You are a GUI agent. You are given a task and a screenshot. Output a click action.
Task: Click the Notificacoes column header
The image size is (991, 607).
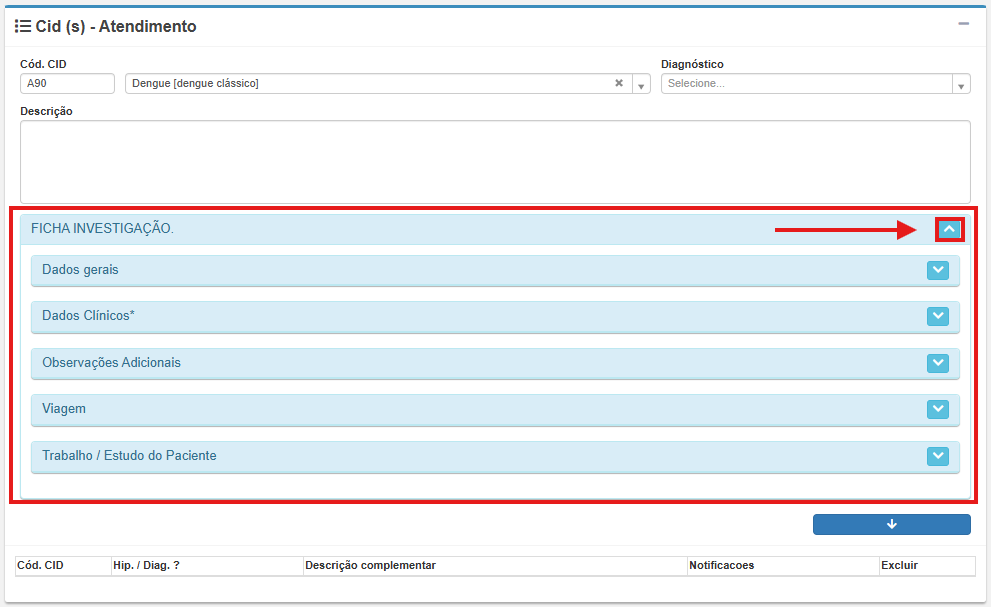coord(721,566)
